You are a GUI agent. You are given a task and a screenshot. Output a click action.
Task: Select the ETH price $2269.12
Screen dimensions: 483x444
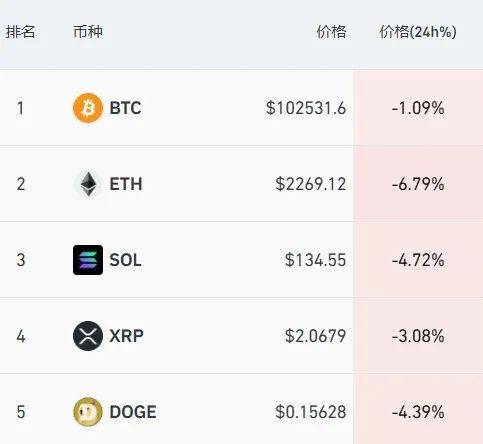coord(311,184)
